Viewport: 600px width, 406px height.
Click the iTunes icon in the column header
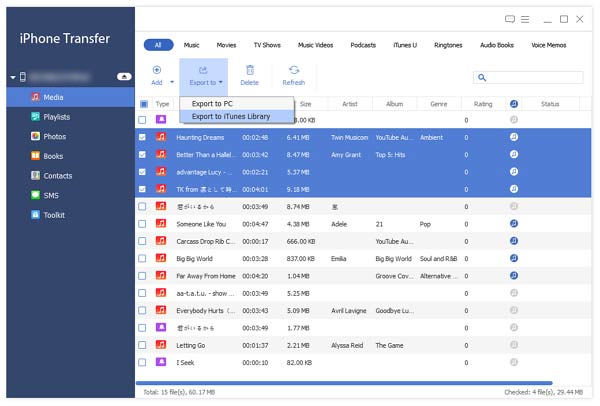coord(514,104)
